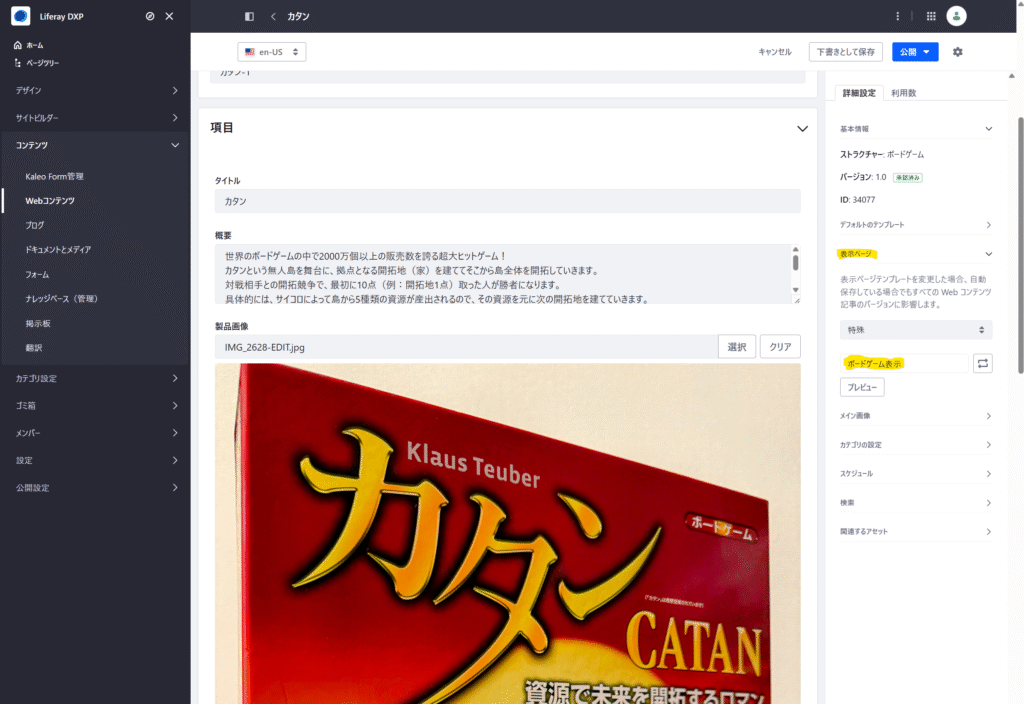
Task: Toggle the sidebar panel icon in header
Action: click(249, 16)
